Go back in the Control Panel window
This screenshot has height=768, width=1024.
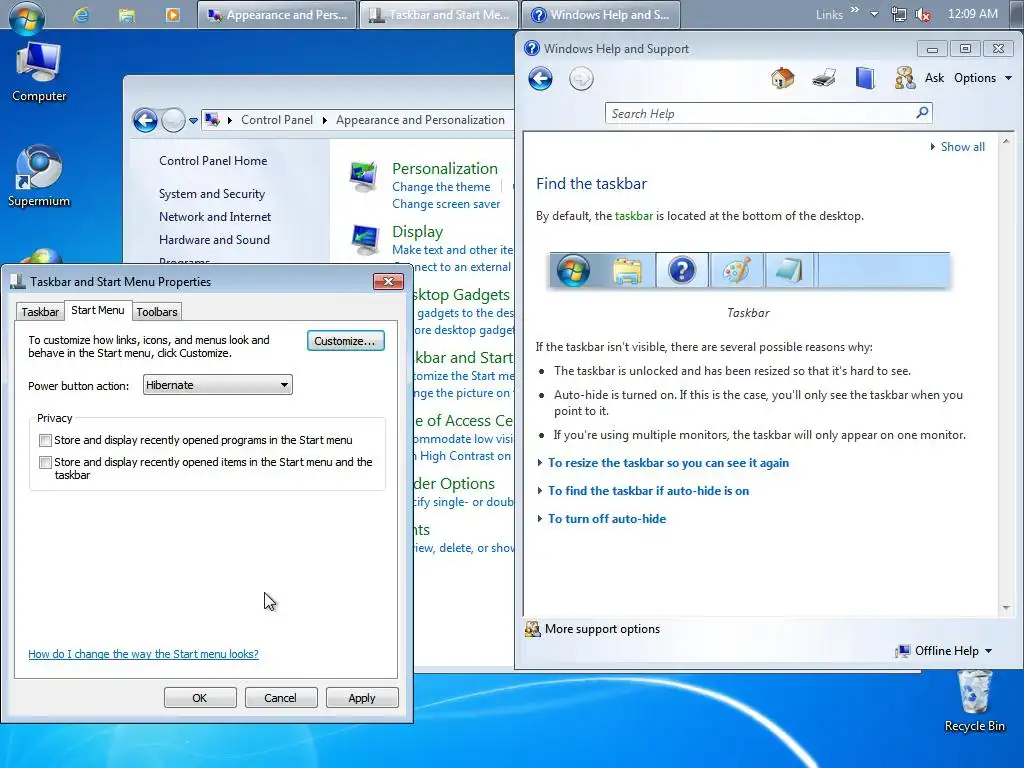click(x=145, y=120)
